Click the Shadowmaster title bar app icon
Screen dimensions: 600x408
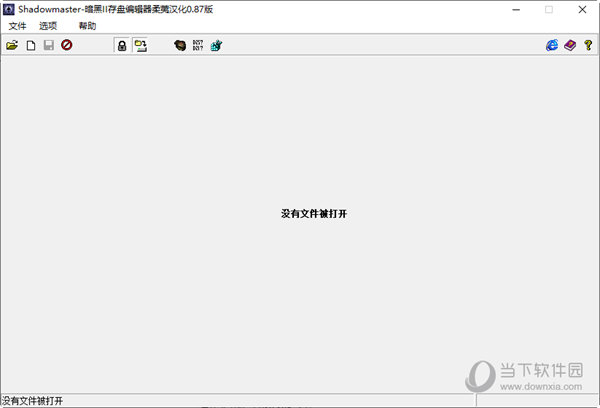pos(9,9)
